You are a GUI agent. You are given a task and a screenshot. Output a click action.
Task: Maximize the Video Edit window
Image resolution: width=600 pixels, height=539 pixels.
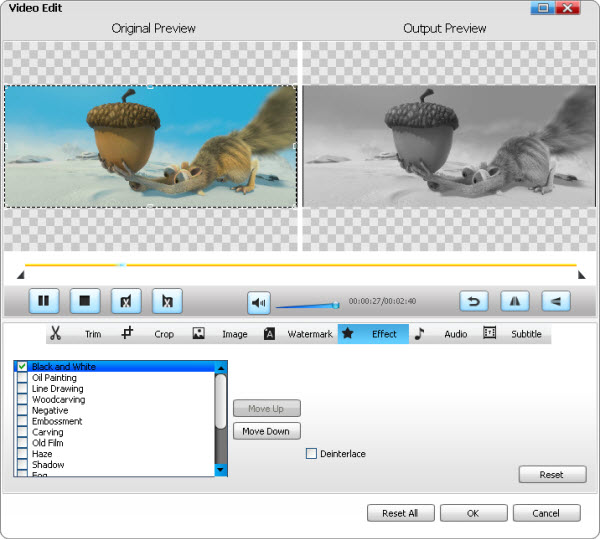coord(543,8)
